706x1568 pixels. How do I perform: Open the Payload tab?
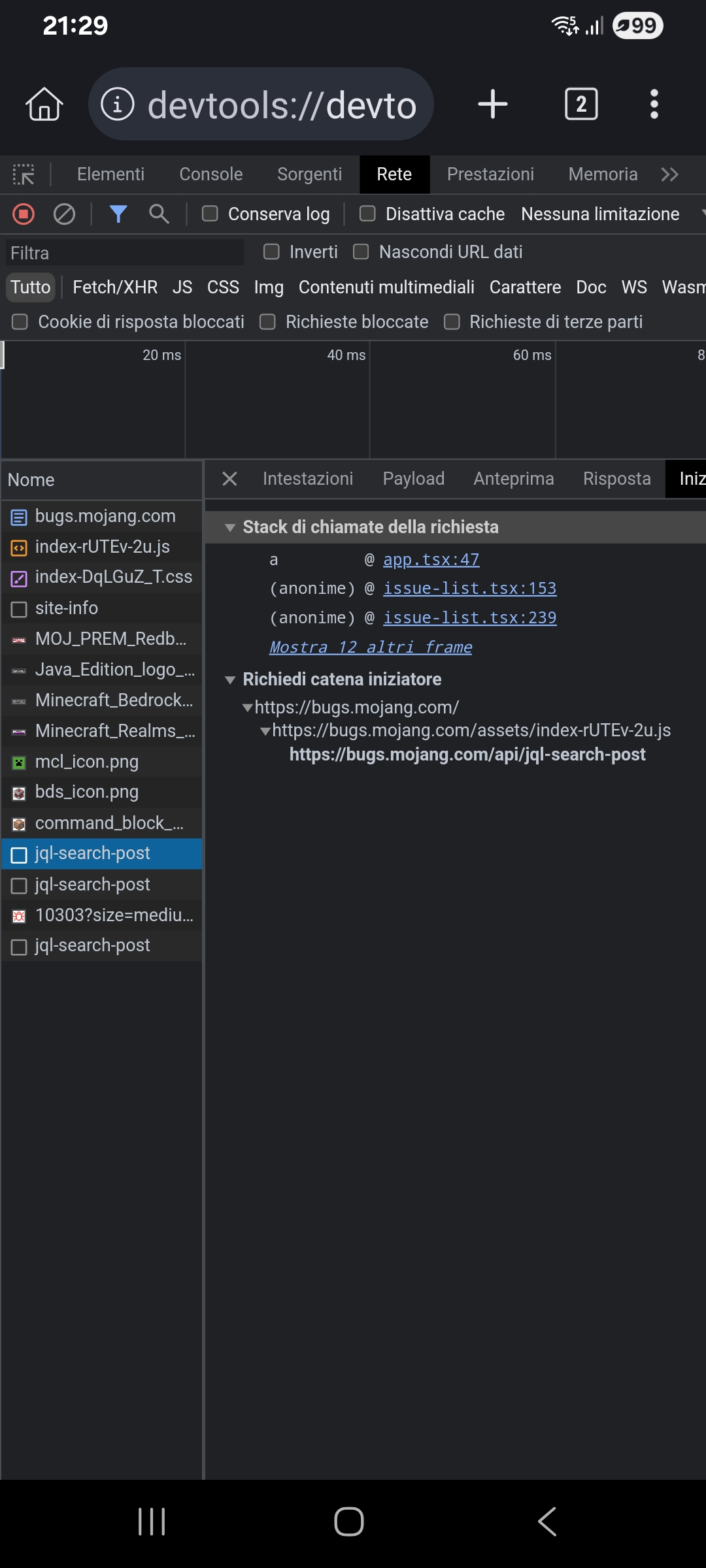(413, 479)
